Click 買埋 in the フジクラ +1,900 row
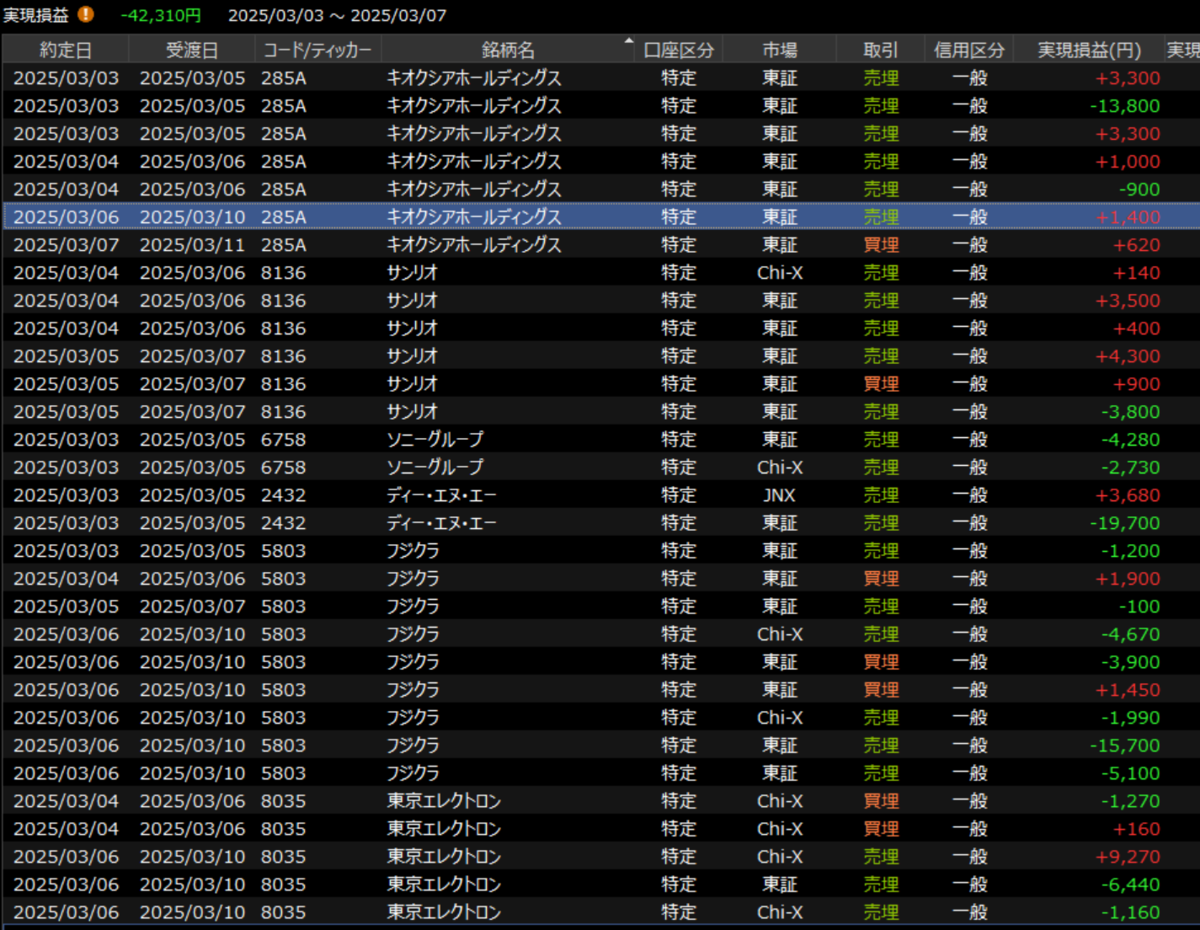1200x930 pixels. 881,579
